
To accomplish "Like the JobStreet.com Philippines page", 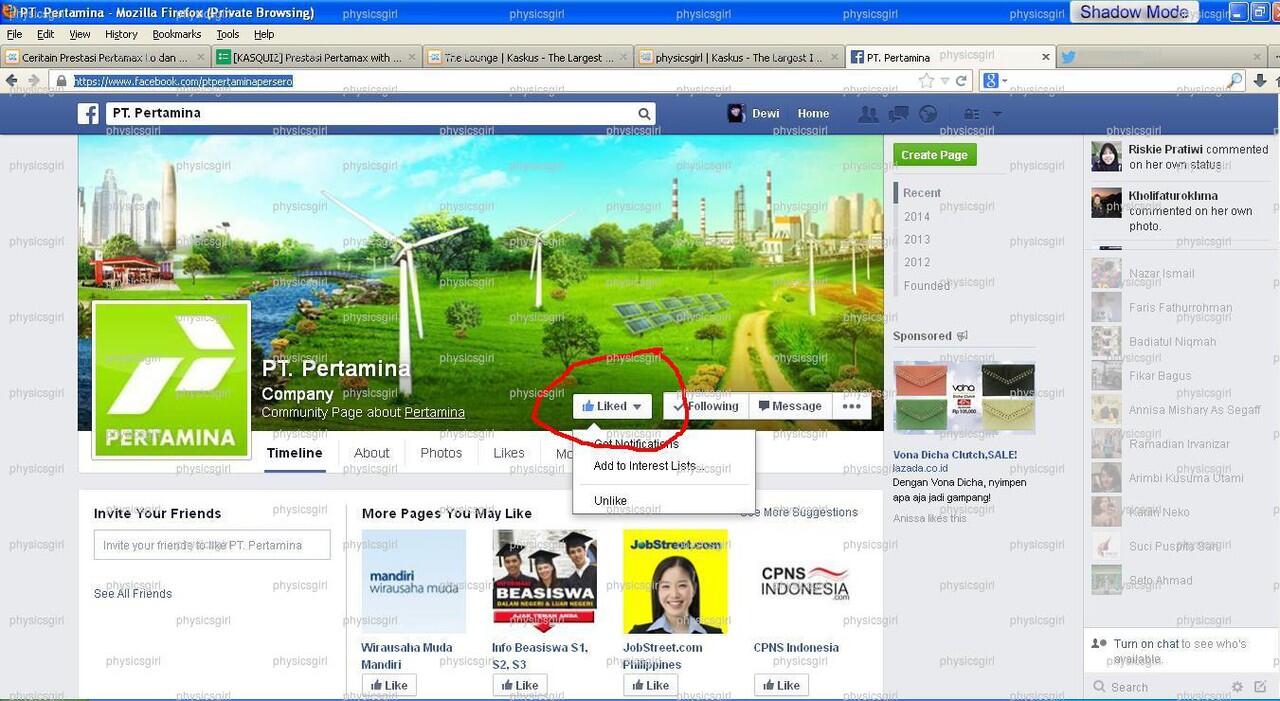I will [x=651, y=686].
